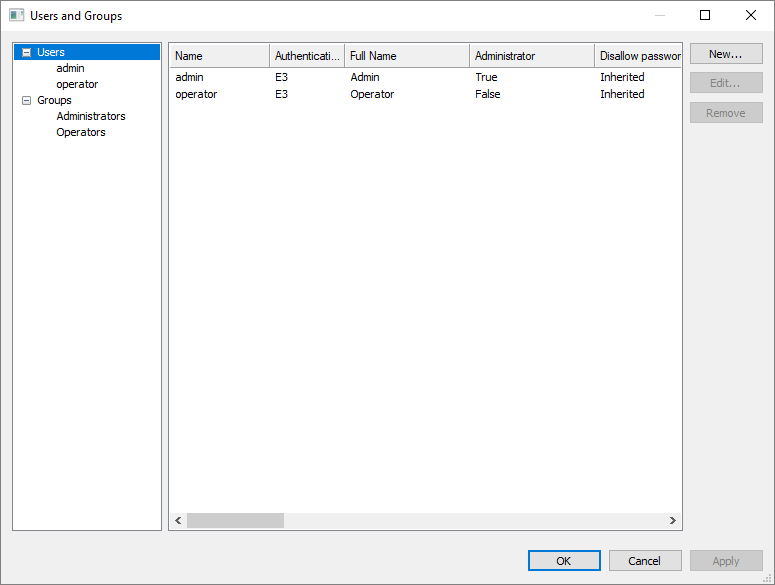The height and width of the screenshot is (585, 775).
Task: Sort by the Full Name column header
Action: [406, 56]
